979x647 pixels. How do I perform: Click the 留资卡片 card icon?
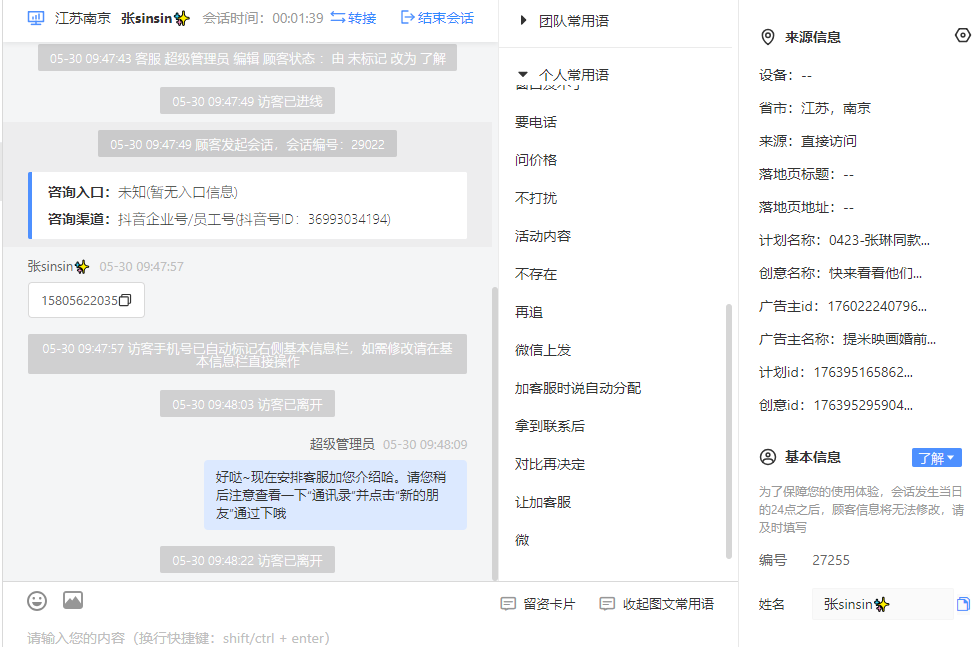508,604
